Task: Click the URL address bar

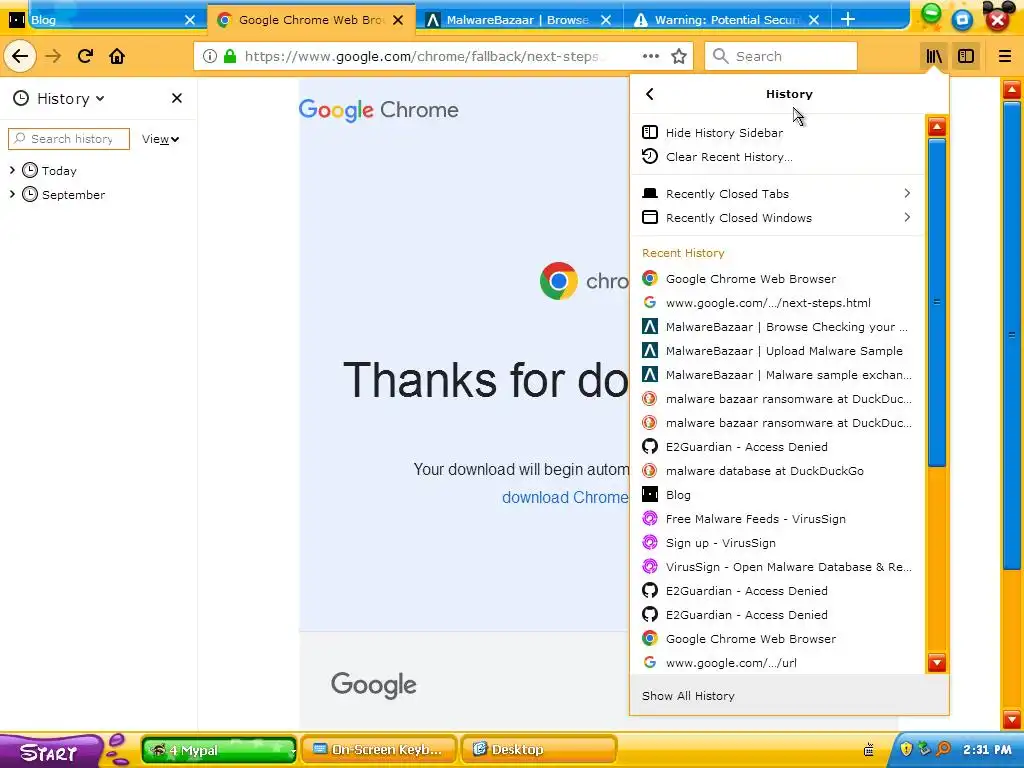Action: (421, 56)
